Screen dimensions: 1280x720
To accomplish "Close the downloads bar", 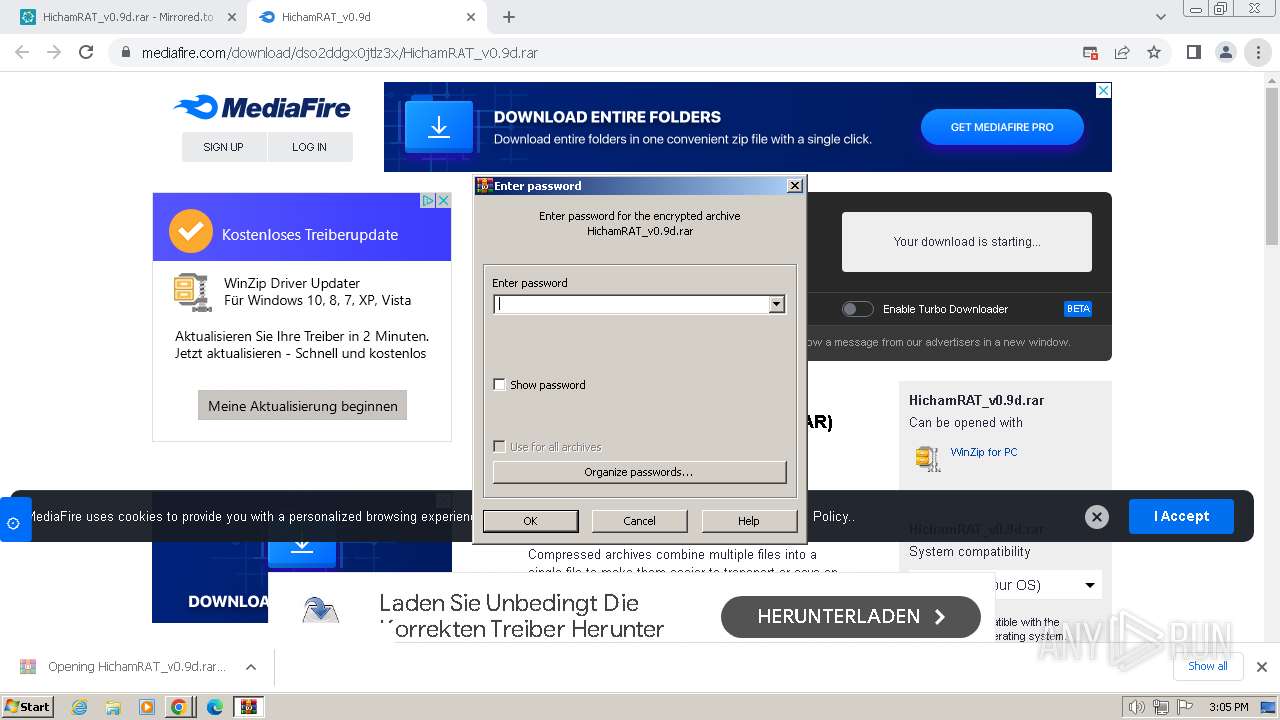I will (1262, 667).
